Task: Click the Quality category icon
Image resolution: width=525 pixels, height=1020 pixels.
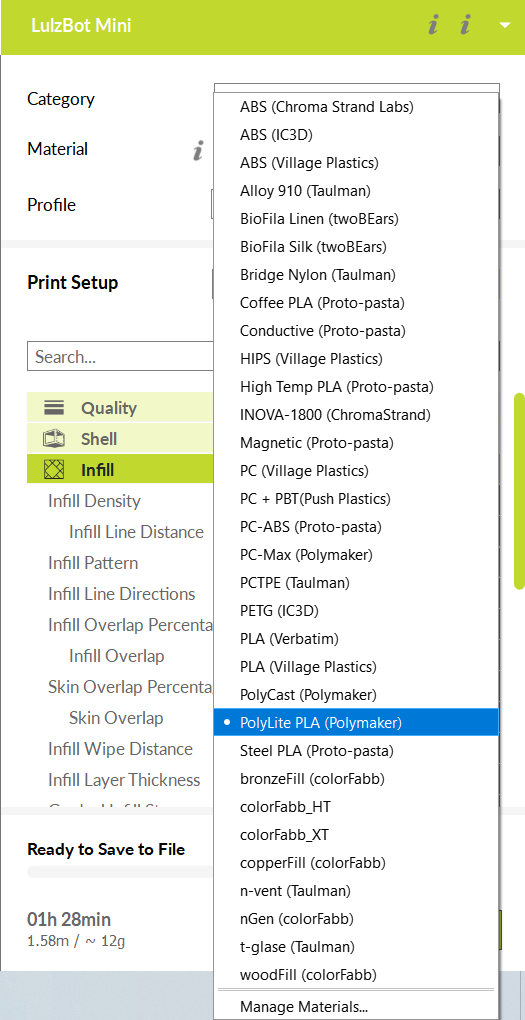Action: [x=53, y=408]
